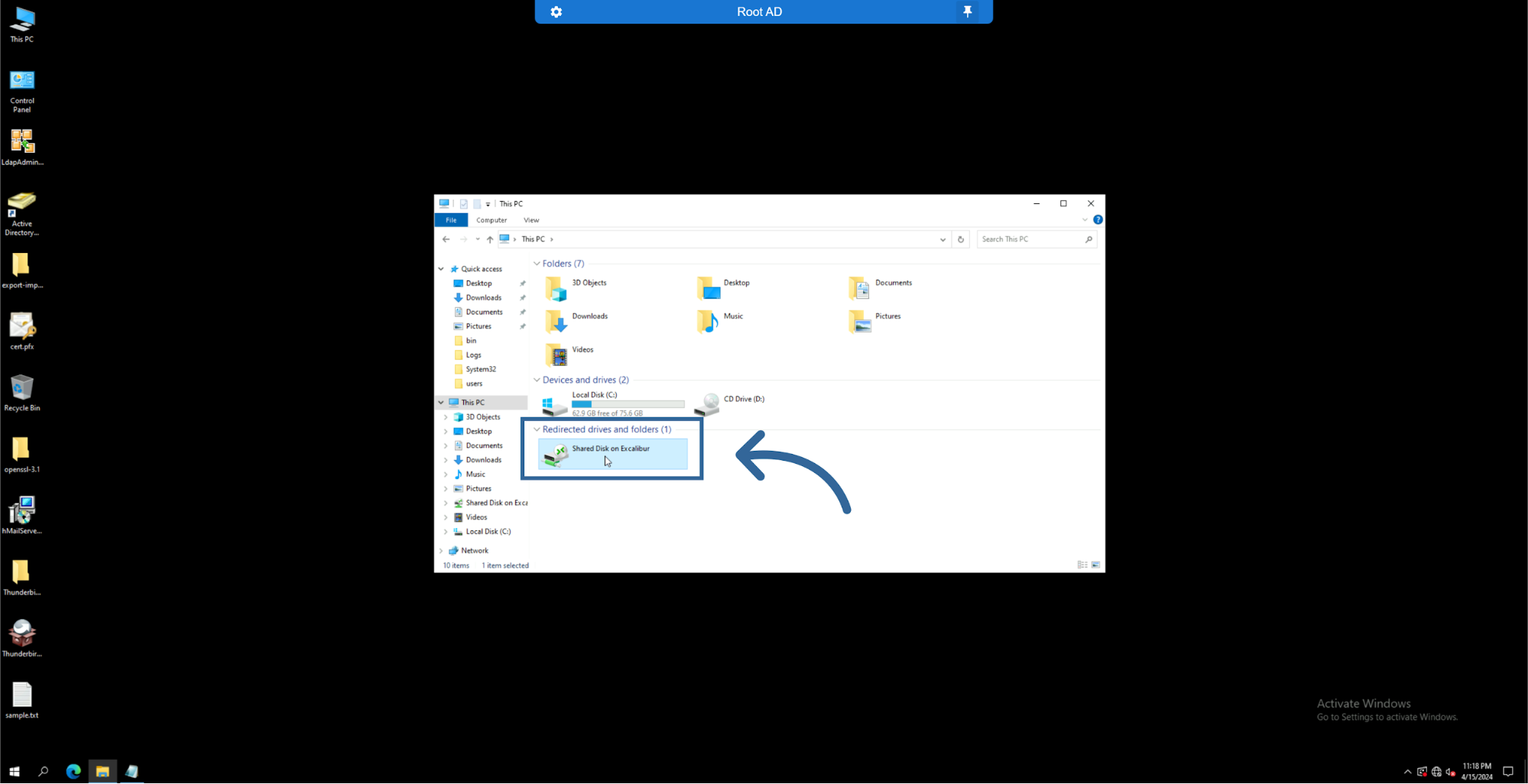The width and height of the screenshot is (1528, 784).
Task: Expand the Network tree node
Action: pos(441,550)
